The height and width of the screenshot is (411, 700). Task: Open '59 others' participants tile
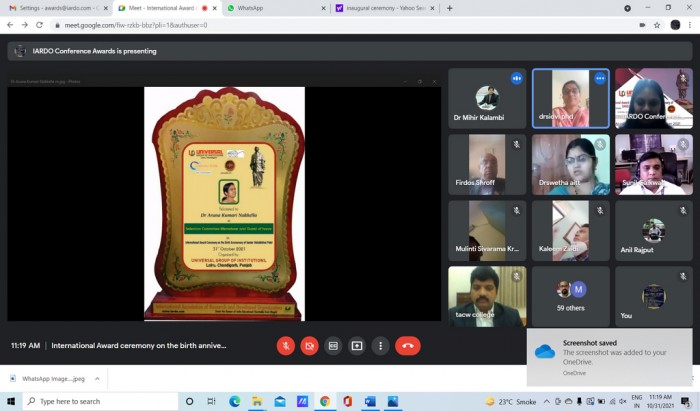570,294
